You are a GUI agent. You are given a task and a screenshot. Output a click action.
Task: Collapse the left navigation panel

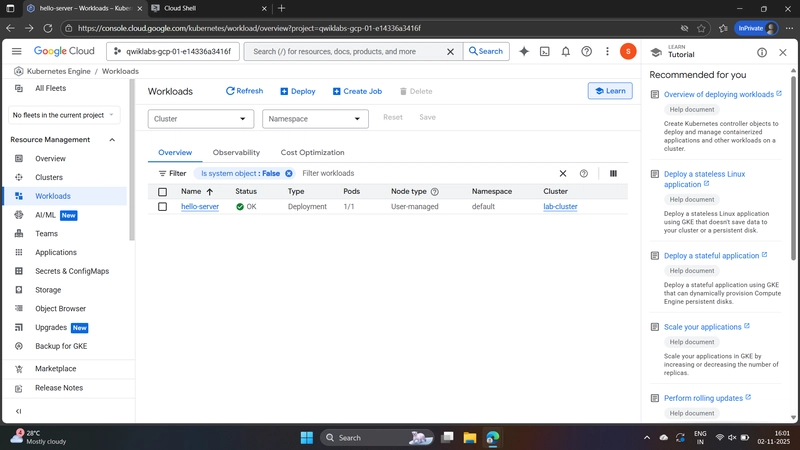[18, 411]
